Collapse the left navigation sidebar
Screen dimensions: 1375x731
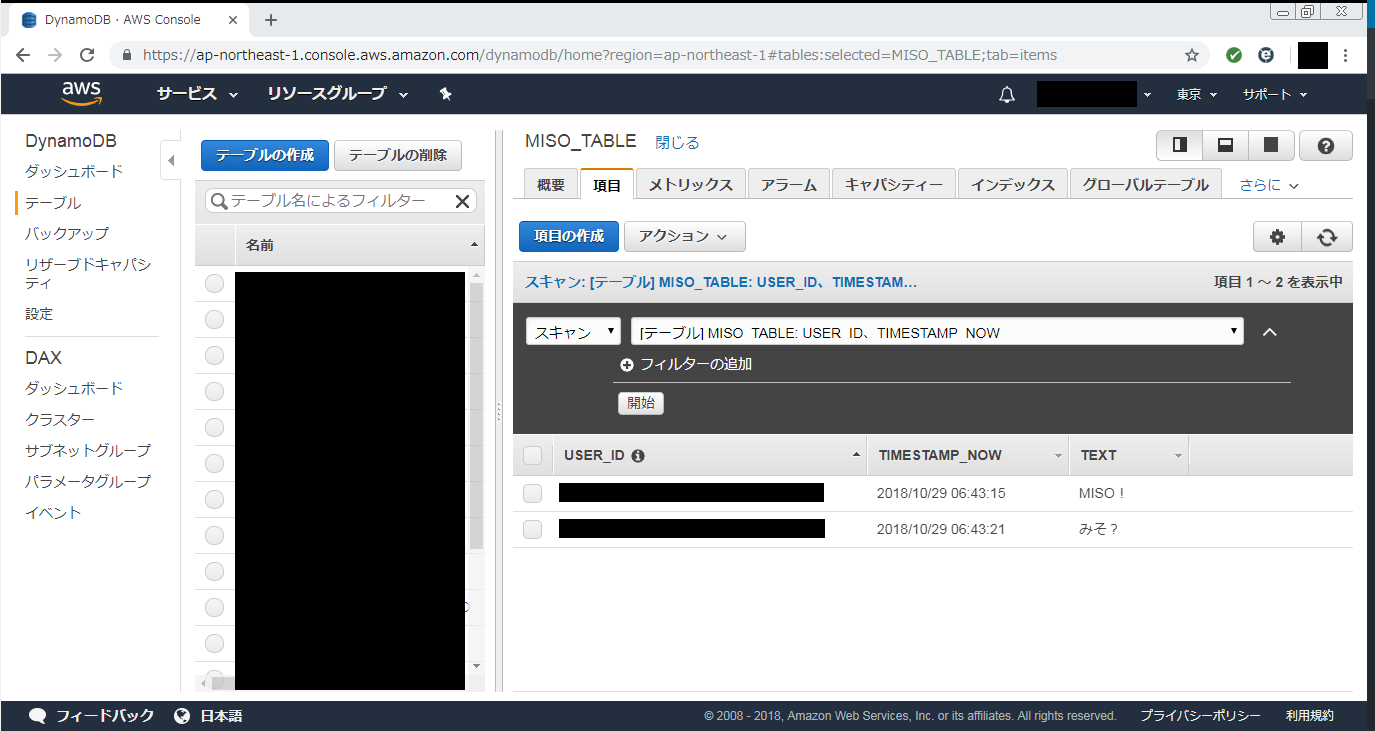pyautogui.click(x=170, y=160)
